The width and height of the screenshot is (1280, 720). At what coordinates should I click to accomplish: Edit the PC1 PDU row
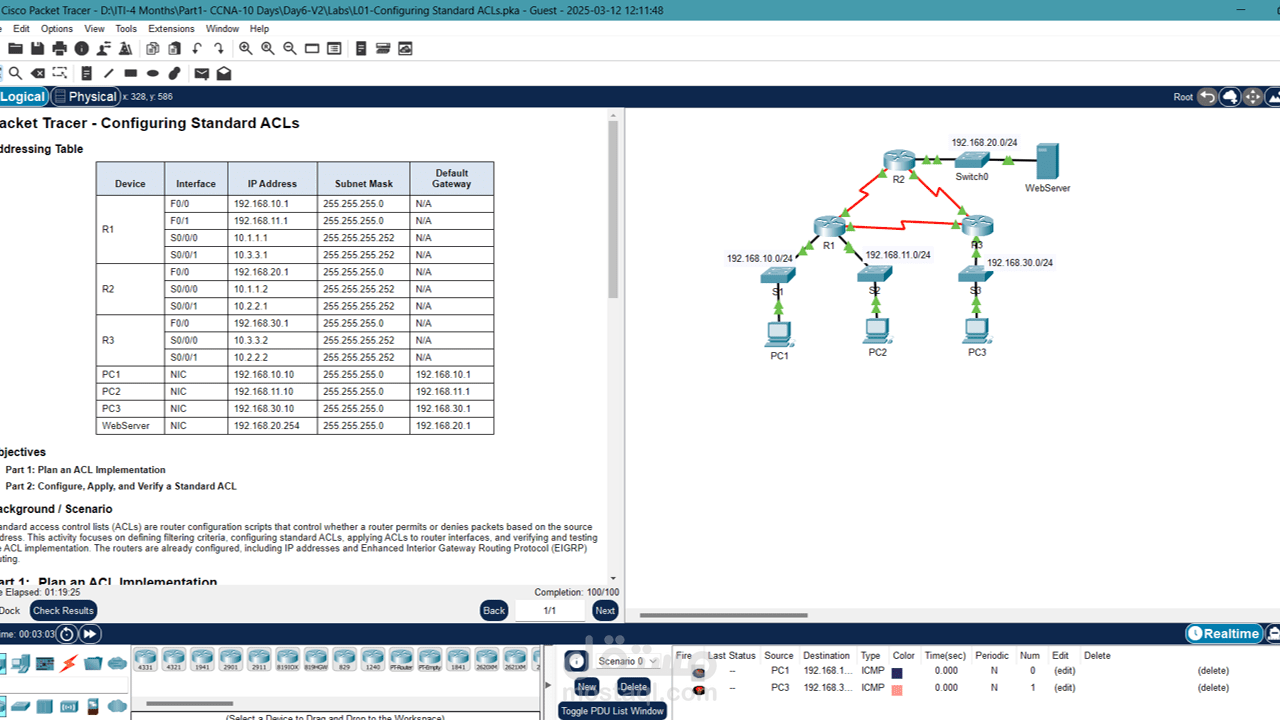coord(1064,671)
